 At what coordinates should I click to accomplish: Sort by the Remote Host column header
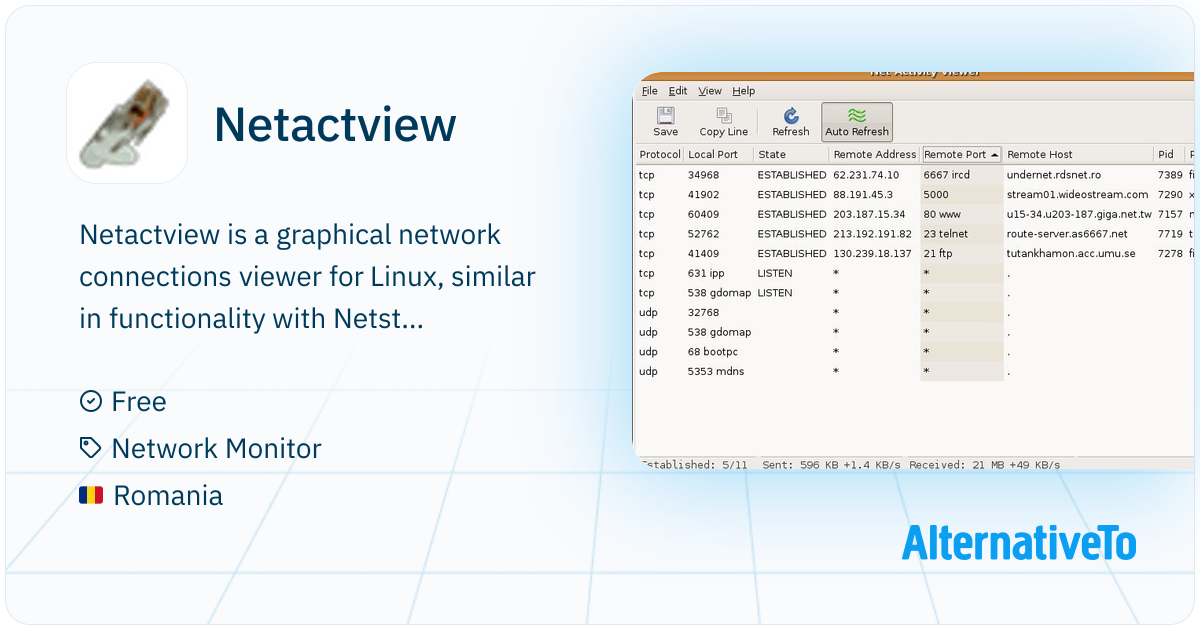click(x=1079, y=155)
